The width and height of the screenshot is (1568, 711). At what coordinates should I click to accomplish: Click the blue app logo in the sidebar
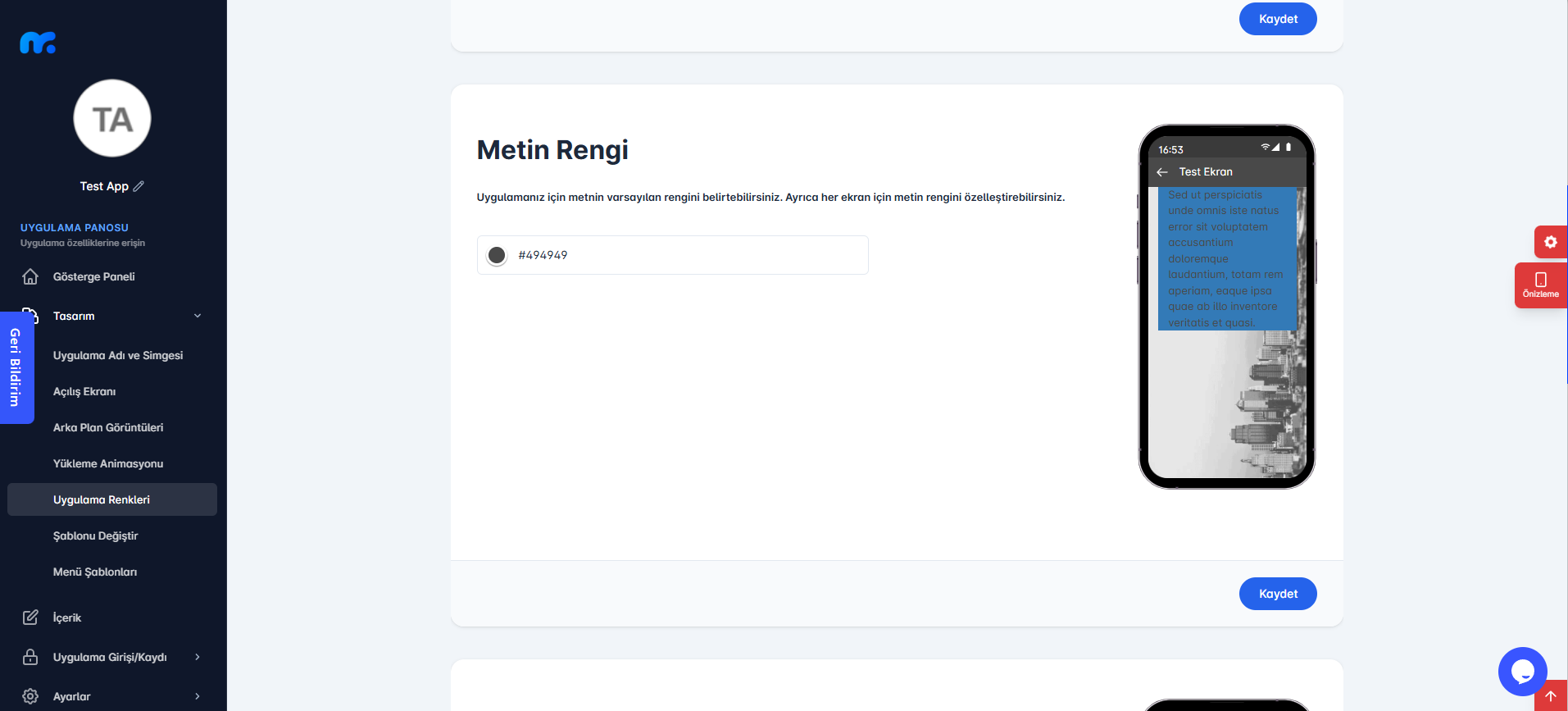click(x=38, y=43)
